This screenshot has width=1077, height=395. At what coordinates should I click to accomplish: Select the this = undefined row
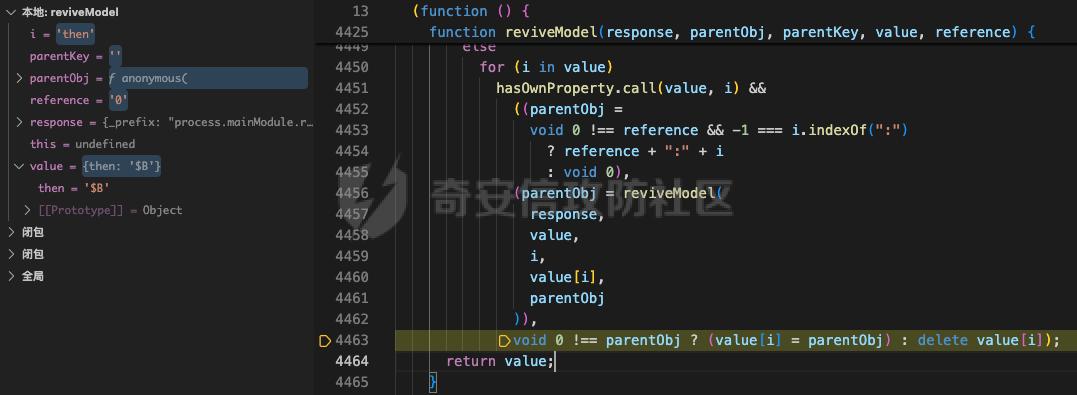(157, 144)
